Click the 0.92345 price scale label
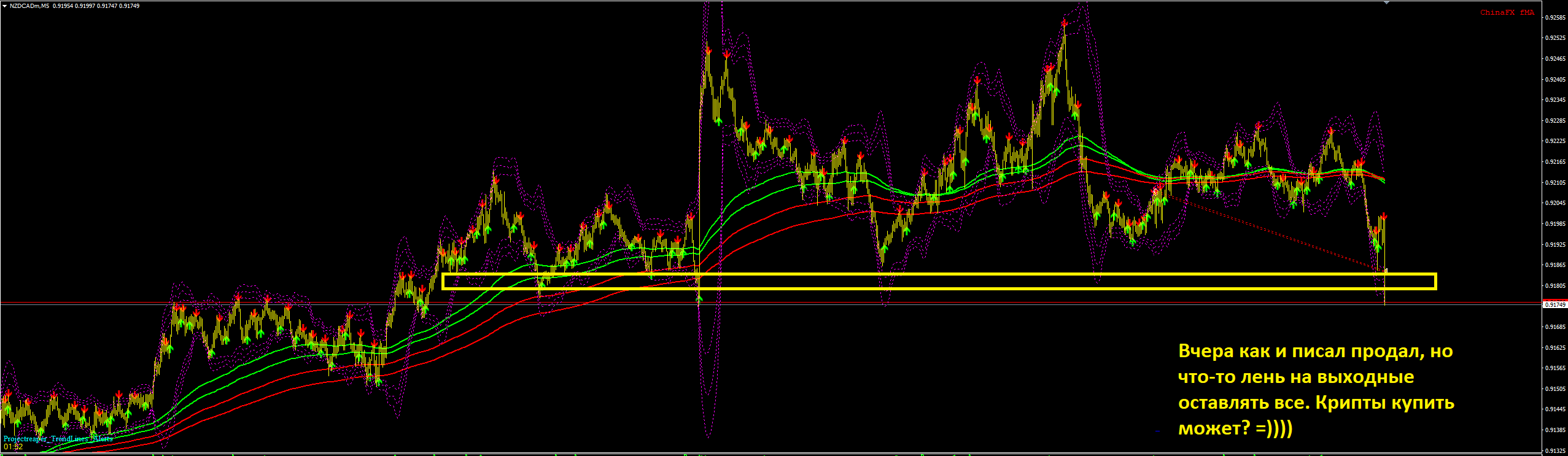 tap(1555, 99)
